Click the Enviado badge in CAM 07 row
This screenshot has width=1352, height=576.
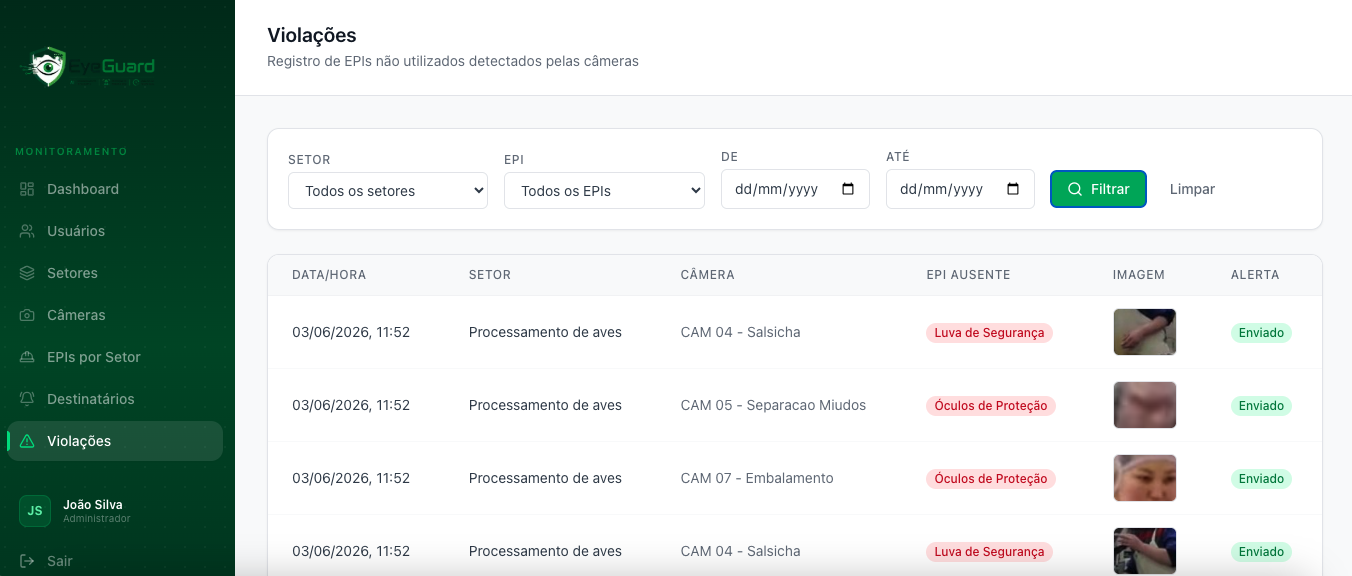[1261, 479]
